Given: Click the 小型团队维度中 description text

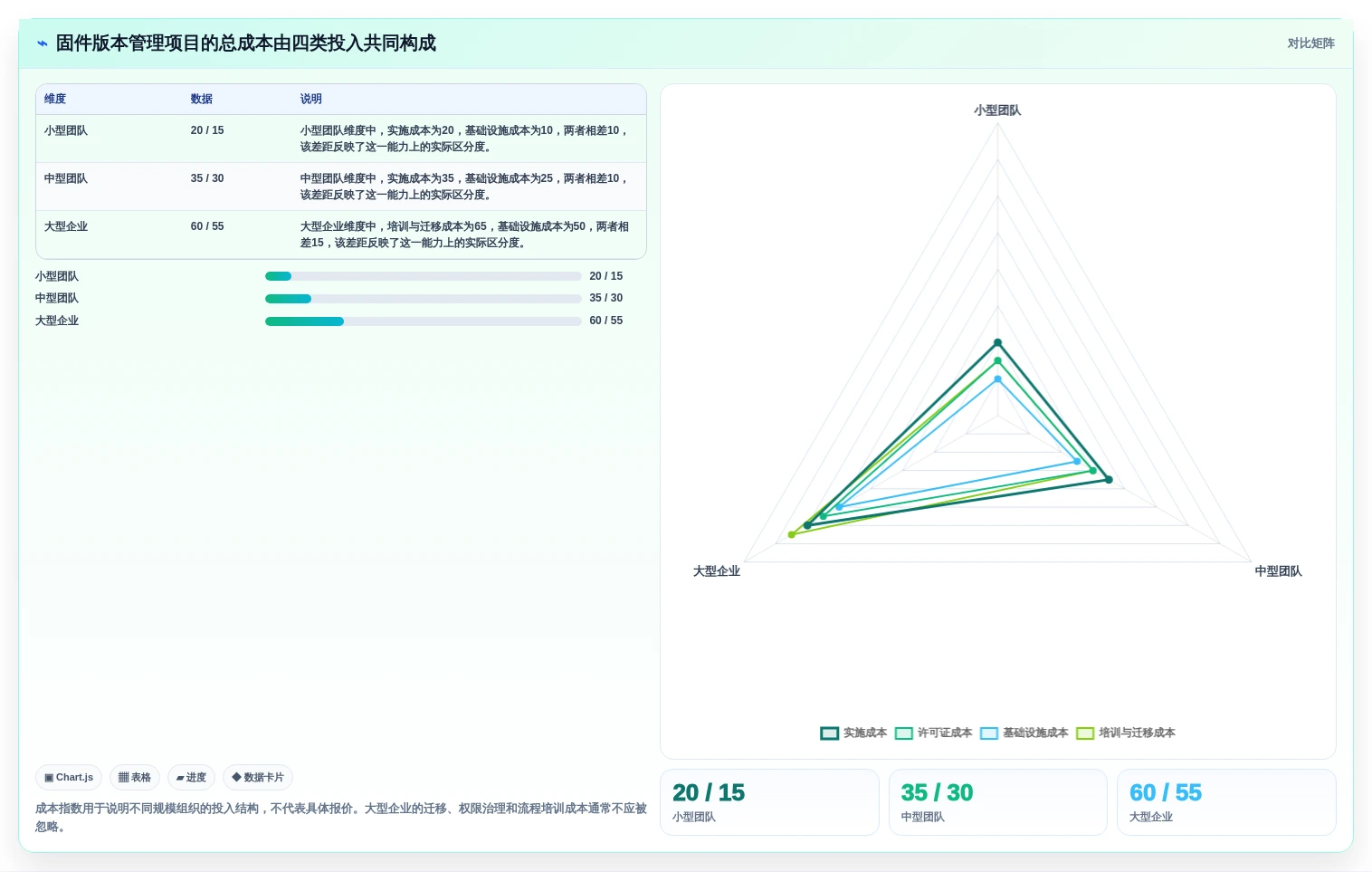Looking at the screenshot, I should tap(464, 139).
